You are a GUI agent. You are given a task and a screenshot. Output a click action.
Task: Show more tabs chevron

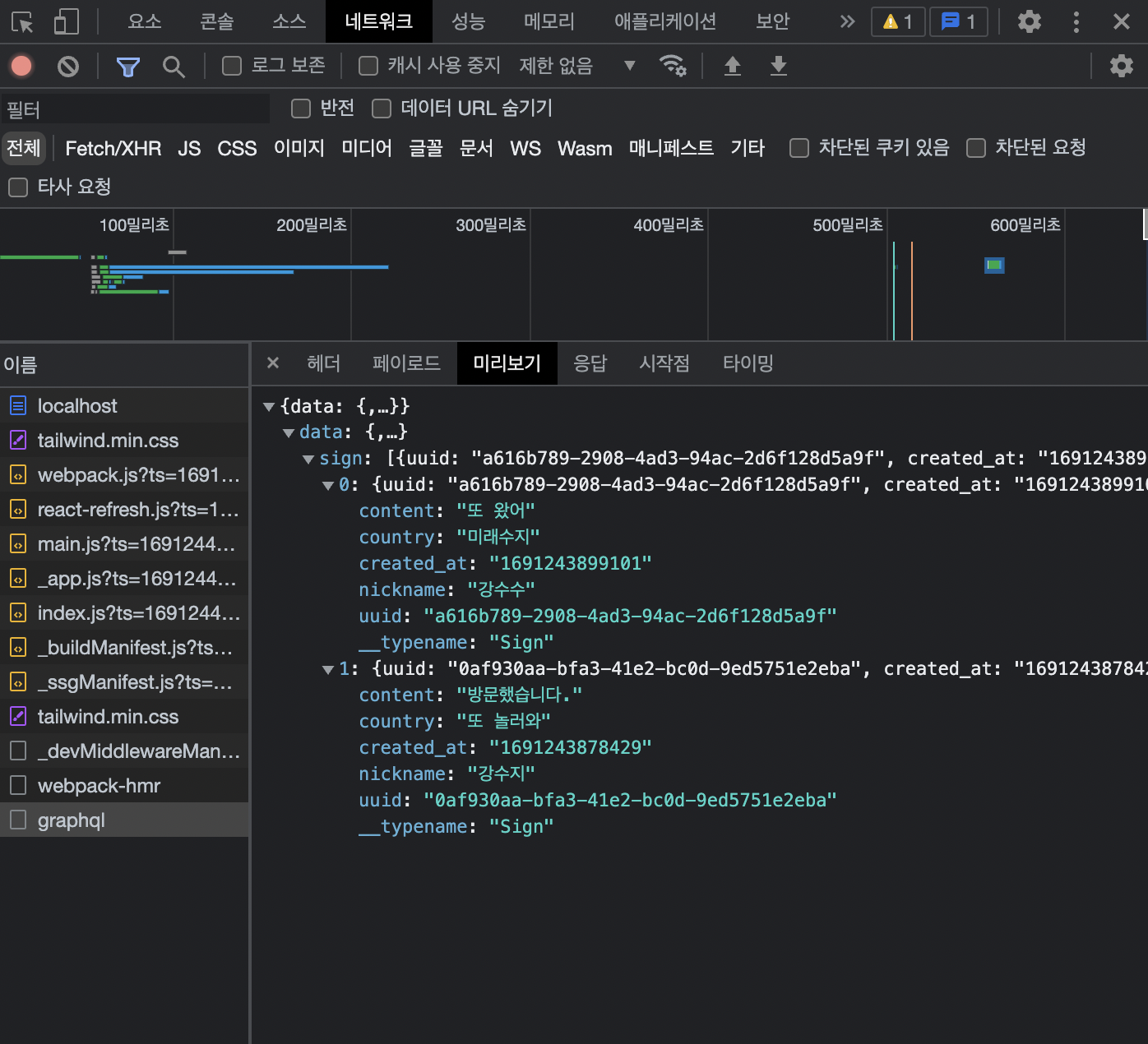(847, 21)
